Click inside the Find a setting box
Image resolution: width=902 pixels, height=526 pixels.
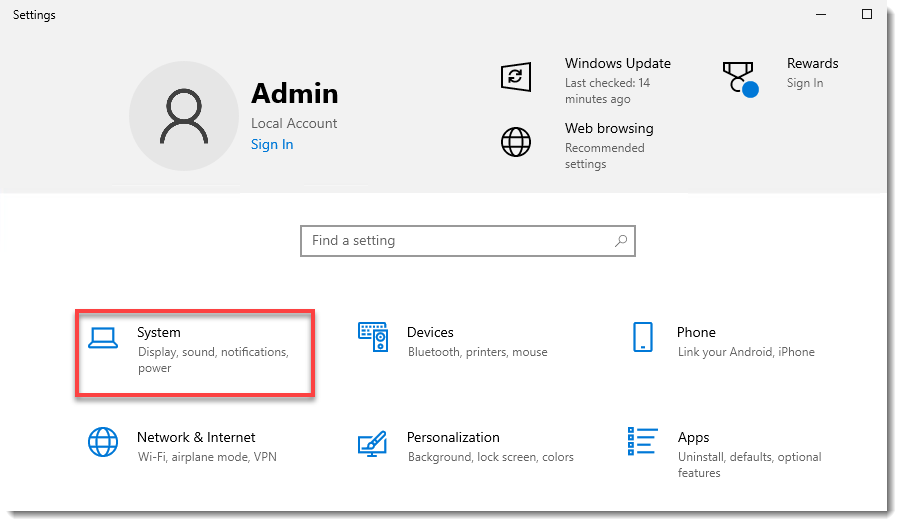coord(468,241)
